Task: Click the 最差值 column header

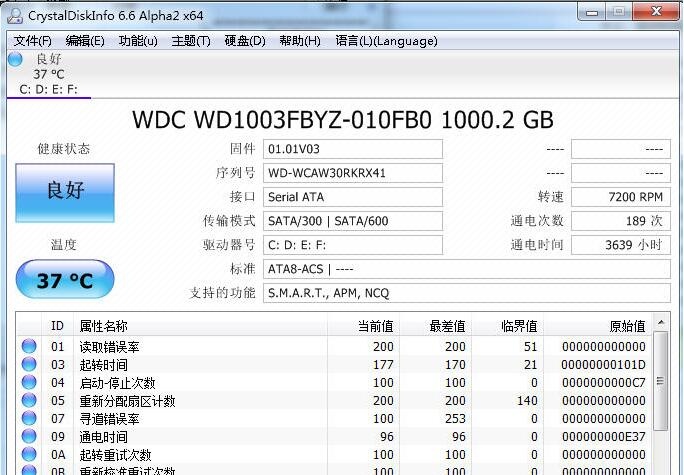Action: [435, 326]
